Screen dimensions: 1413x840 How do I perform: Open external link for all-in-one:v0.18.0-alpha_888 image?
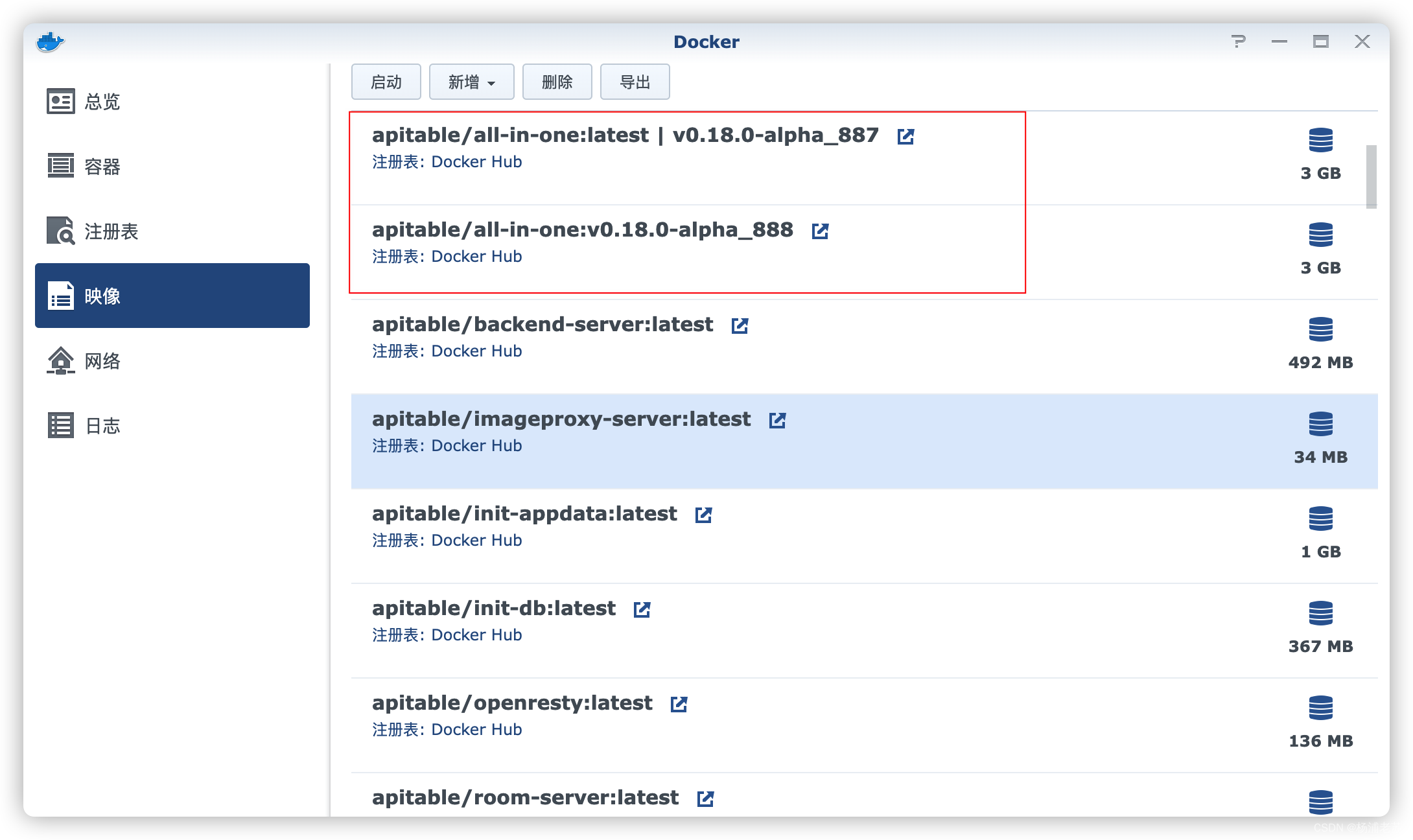(x=820, y=231)
